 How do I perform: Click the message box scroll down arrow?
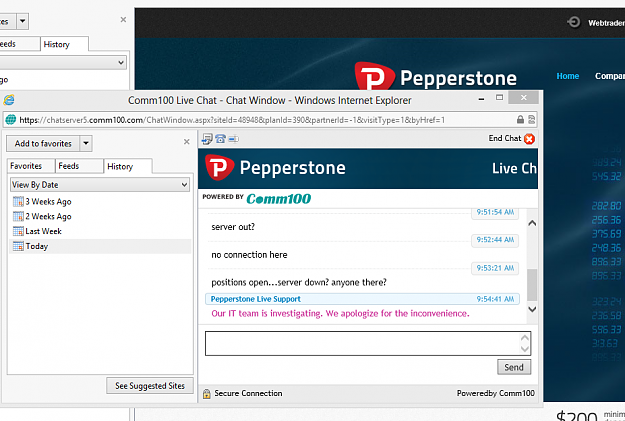coord(525,349)
